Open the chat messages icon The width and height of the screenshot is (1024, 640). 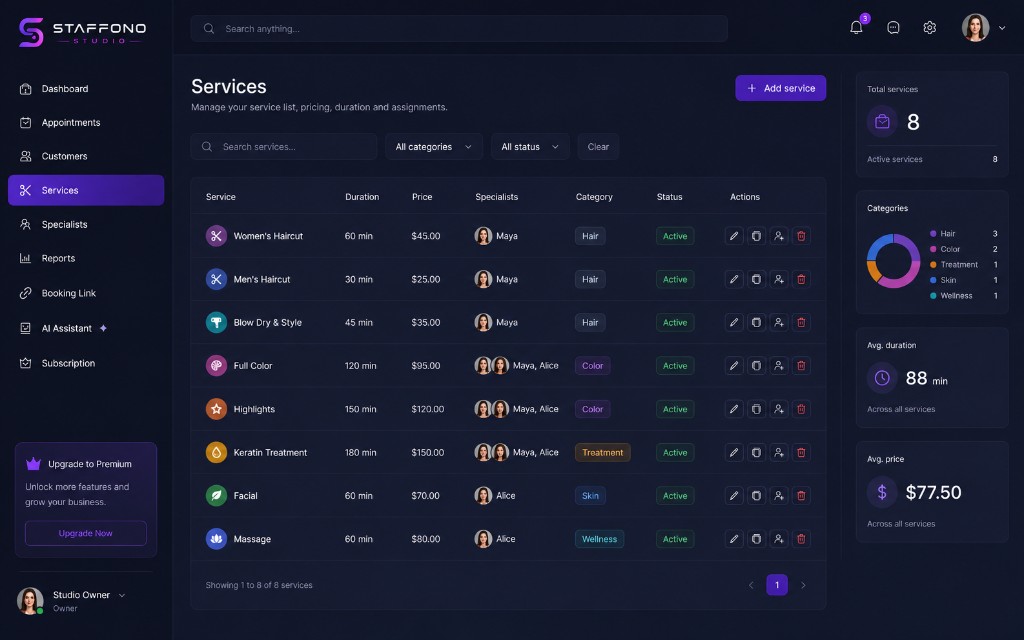coord(893,27)
